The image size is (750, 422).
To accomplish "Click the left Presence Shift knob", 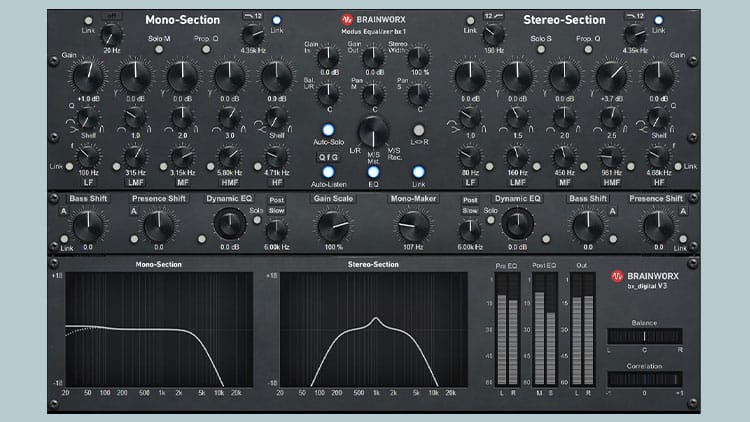I will 159,226.
